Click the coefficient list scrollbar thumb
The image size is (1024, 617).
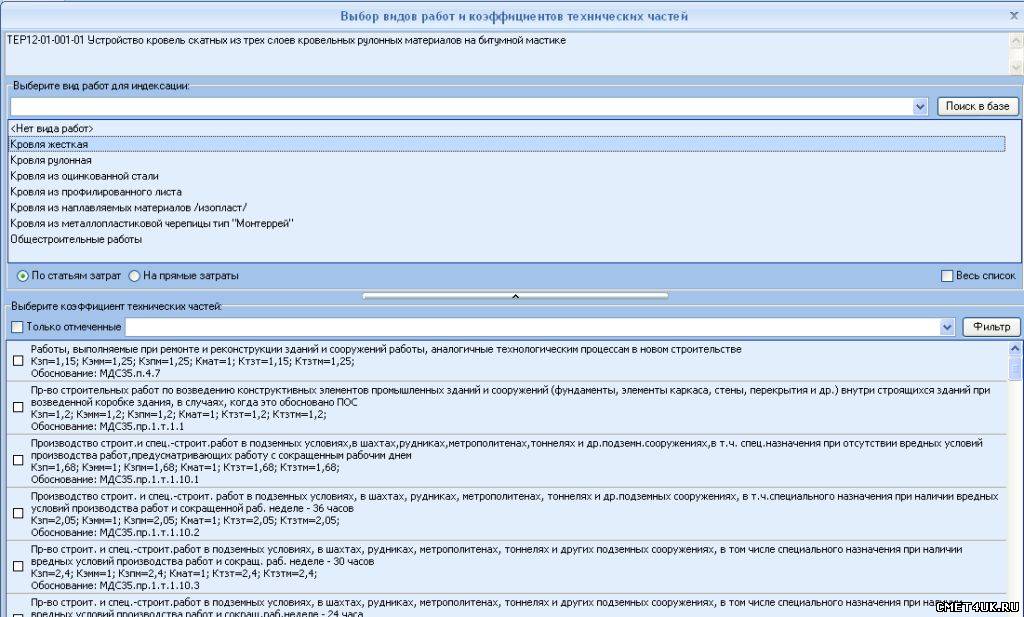(x=1014, y=368)
